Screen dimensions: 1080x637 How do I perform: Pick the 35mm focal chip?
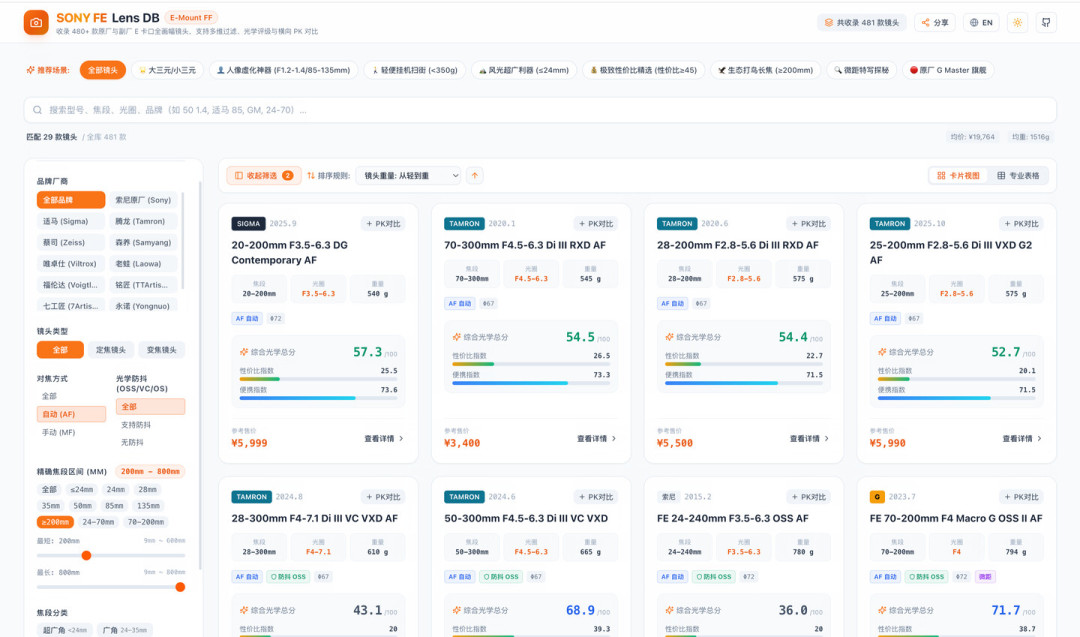[x=50, y=505]
